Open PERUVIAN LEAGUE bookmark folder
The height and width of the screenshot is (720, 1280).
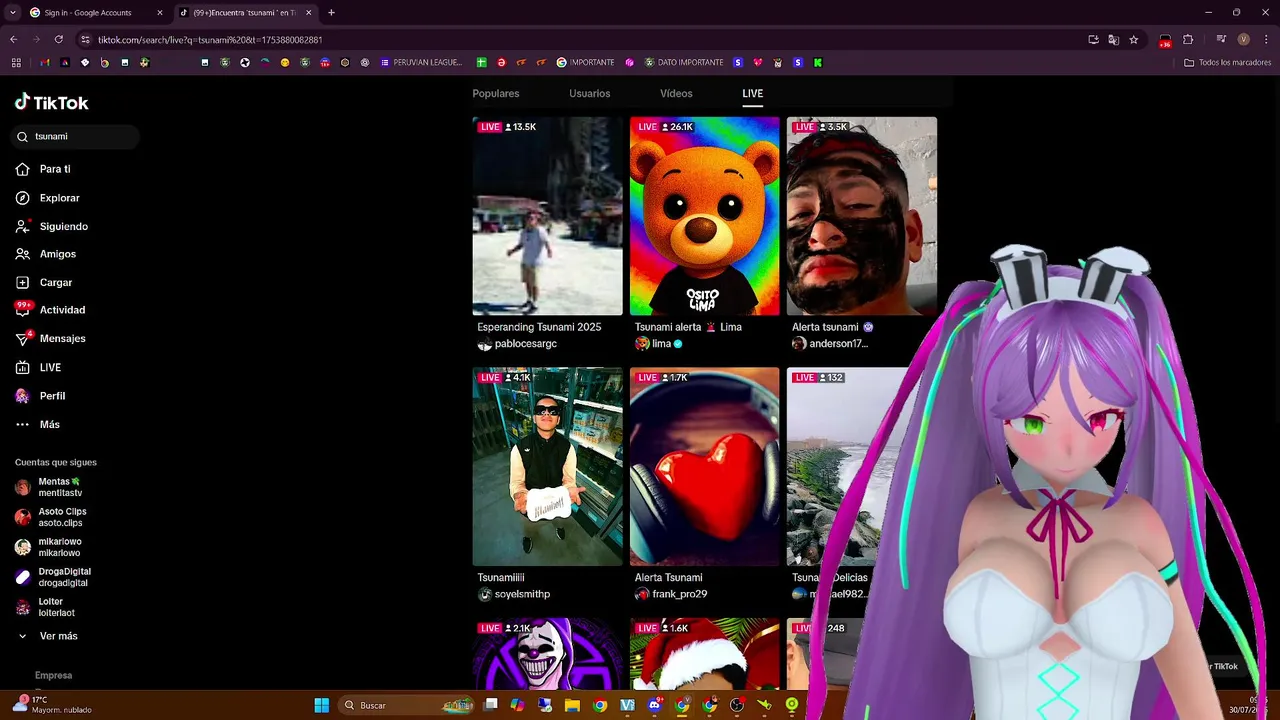[x=421, y=62]
